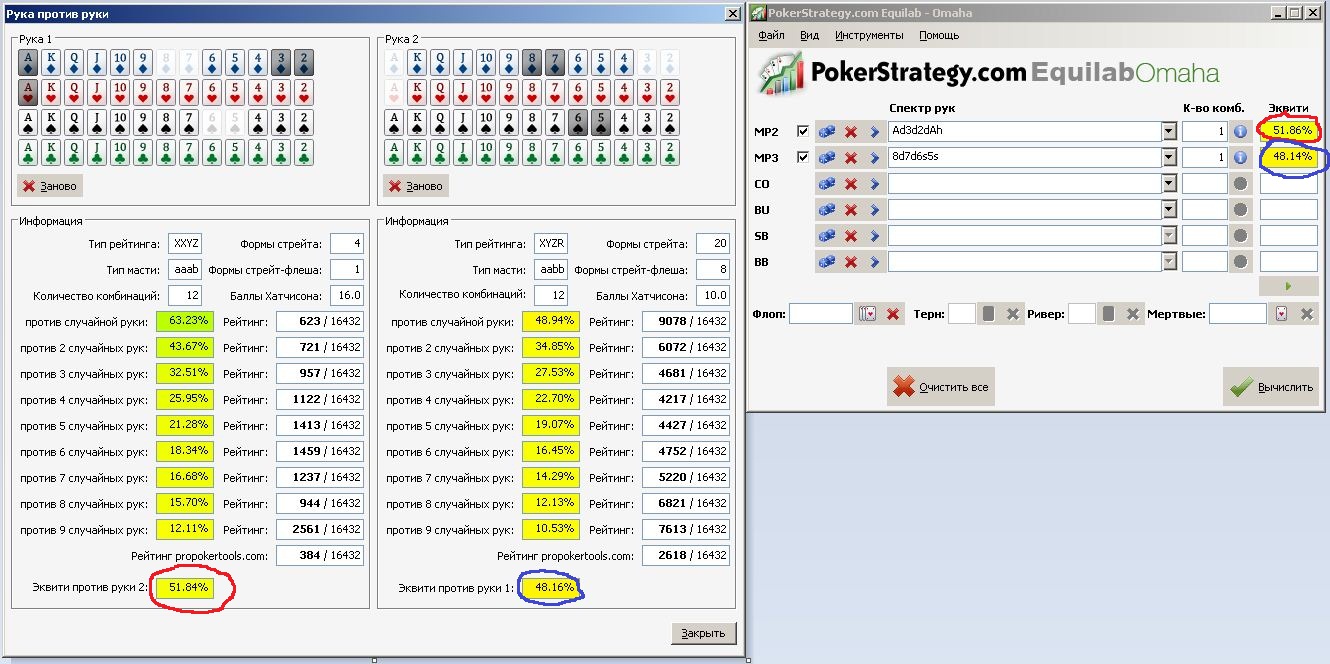Click the Закрыть button
Viewport: 1330px width, 664px height.
click(x=703, y=633)
